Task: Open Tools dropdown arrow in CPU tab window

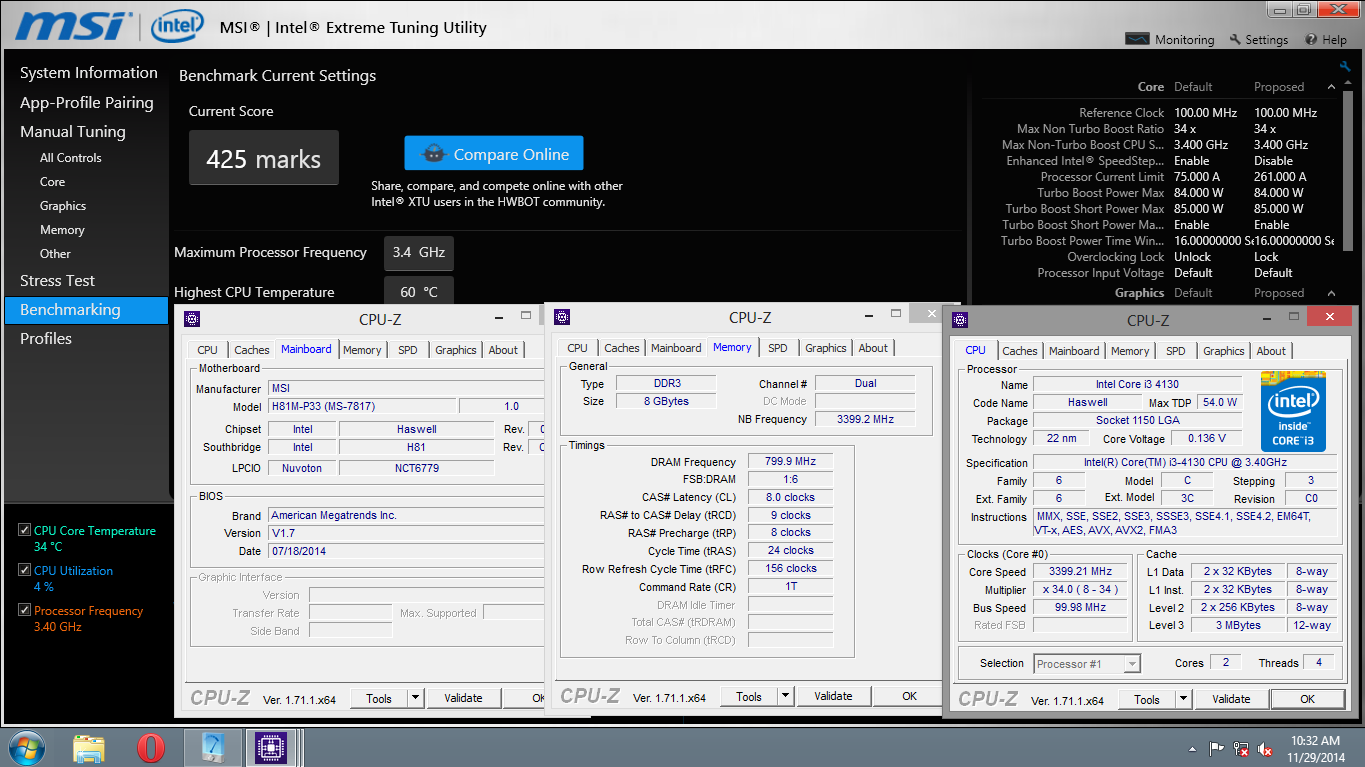Action: [x=1183, y=699]
